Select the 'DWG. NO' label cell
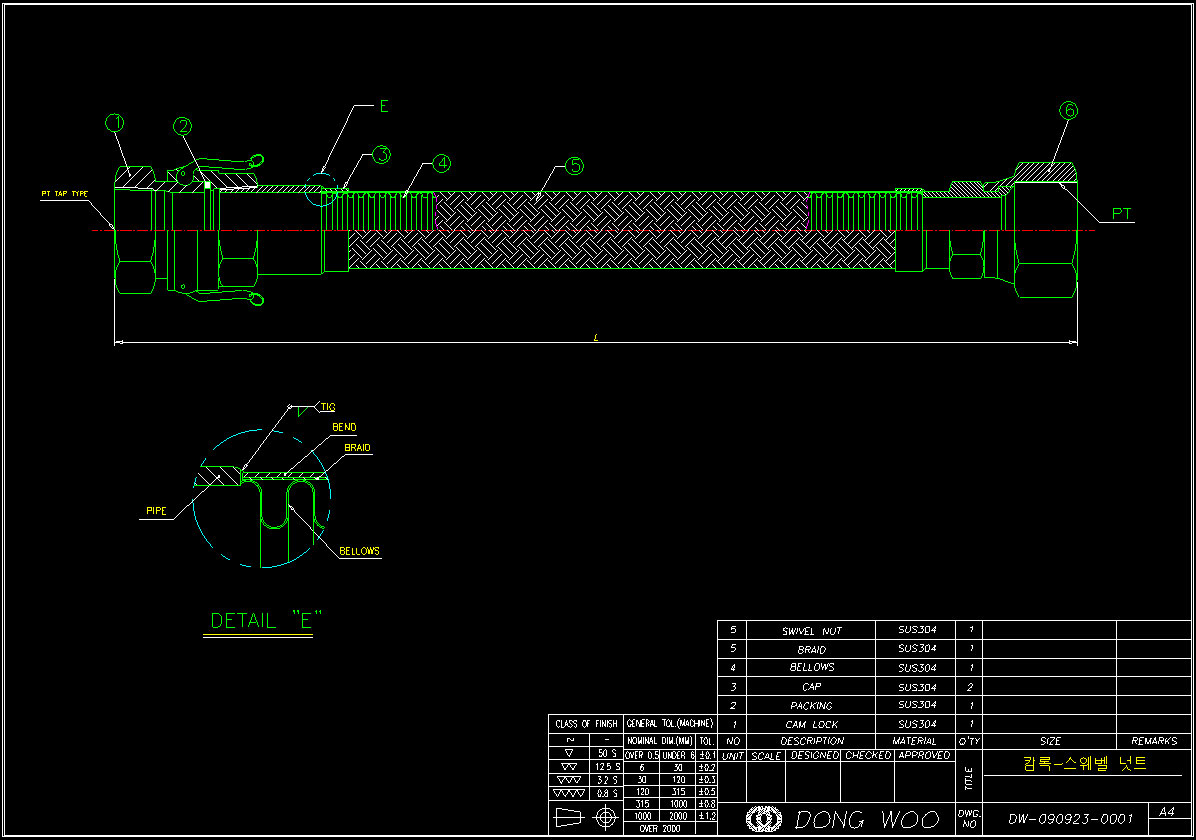Viewport: 1196px width, 840px height. coord(969,819)
